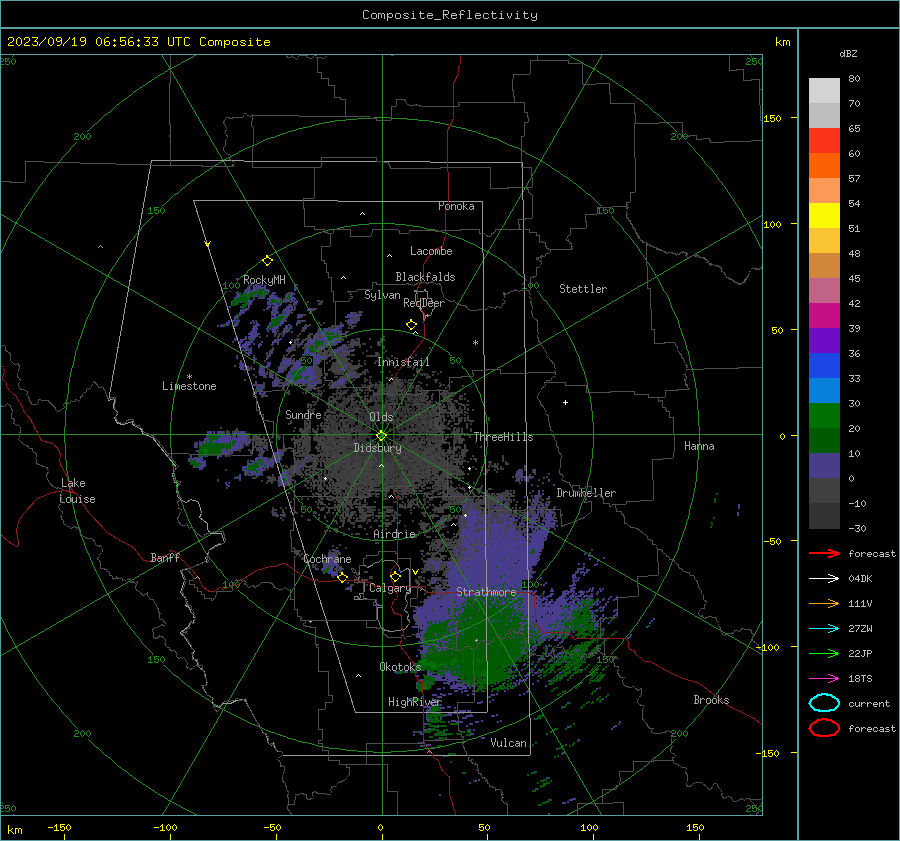Click the yellow diamond marker above RockyMH
900x841 pixels.
[x=267, y=261]
